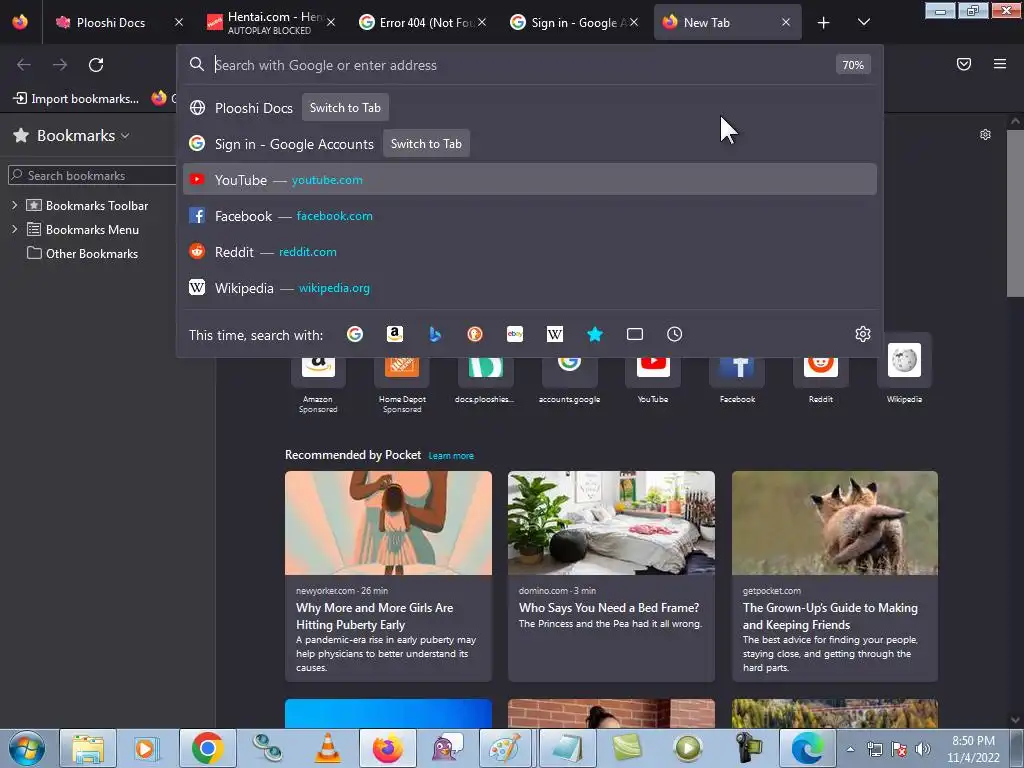Launch Google Chrome from taskbar
This screenshot has width=1024, height=768.
(x=208, y=748)
